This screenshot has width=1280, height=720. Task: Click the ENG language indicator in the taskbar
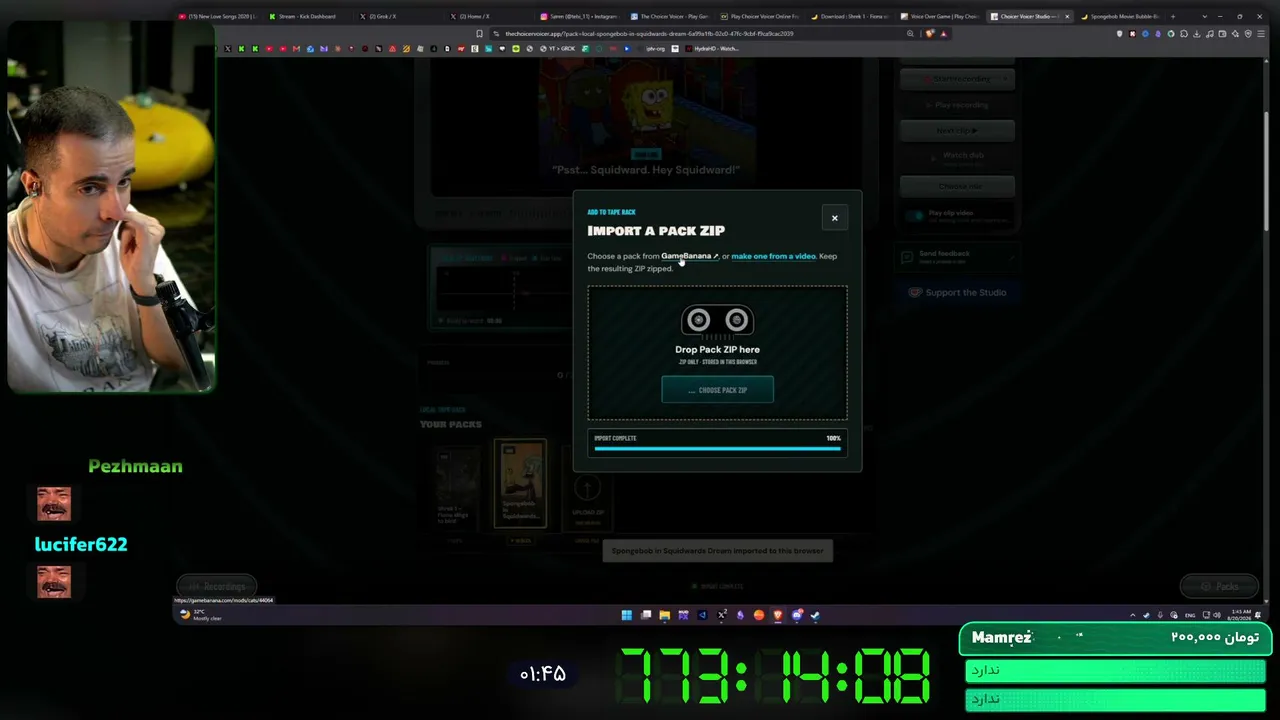1189,615
